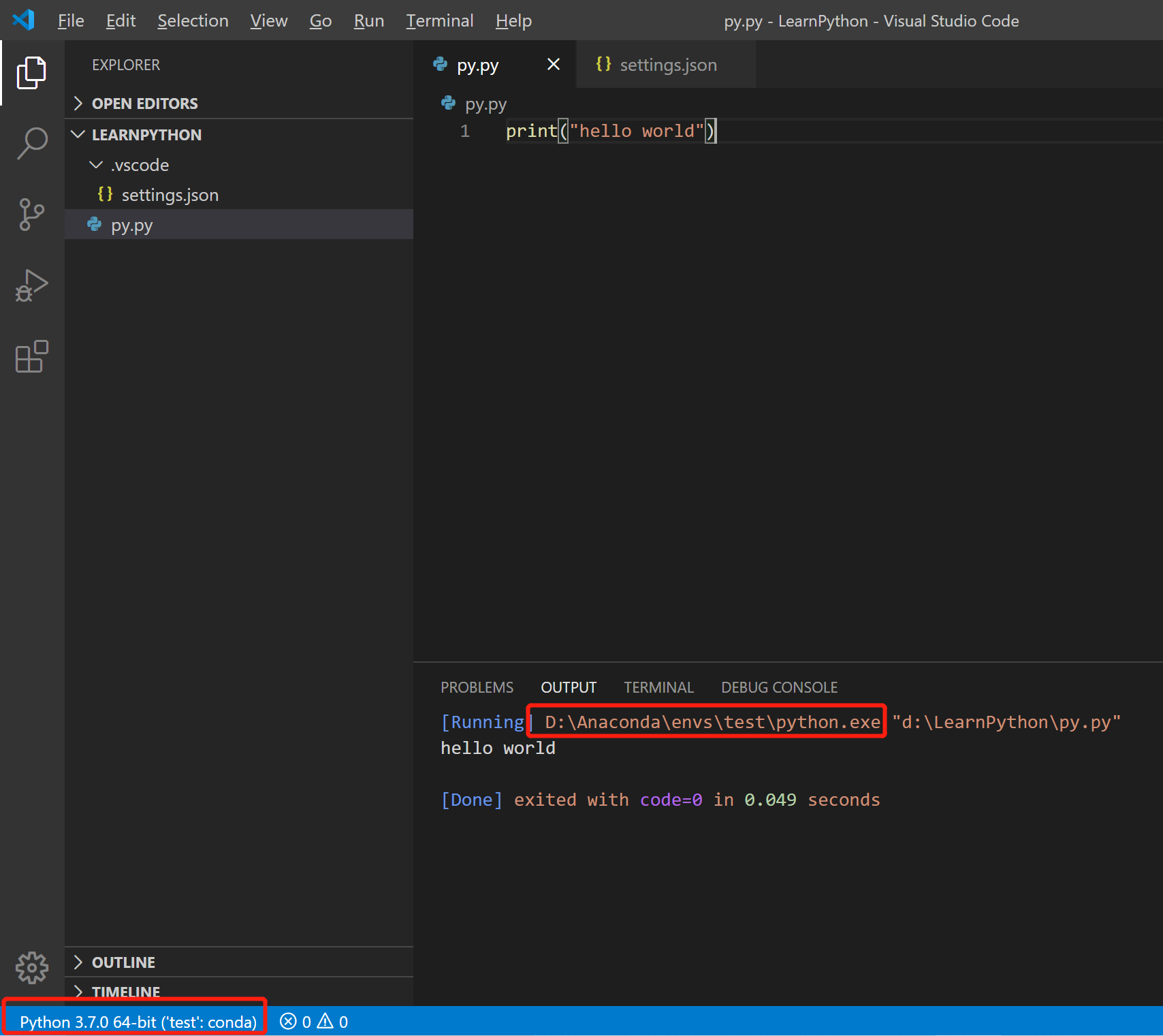1163x1036 pixels.
Task: Open the Source Control view icon
Action: 31,215
